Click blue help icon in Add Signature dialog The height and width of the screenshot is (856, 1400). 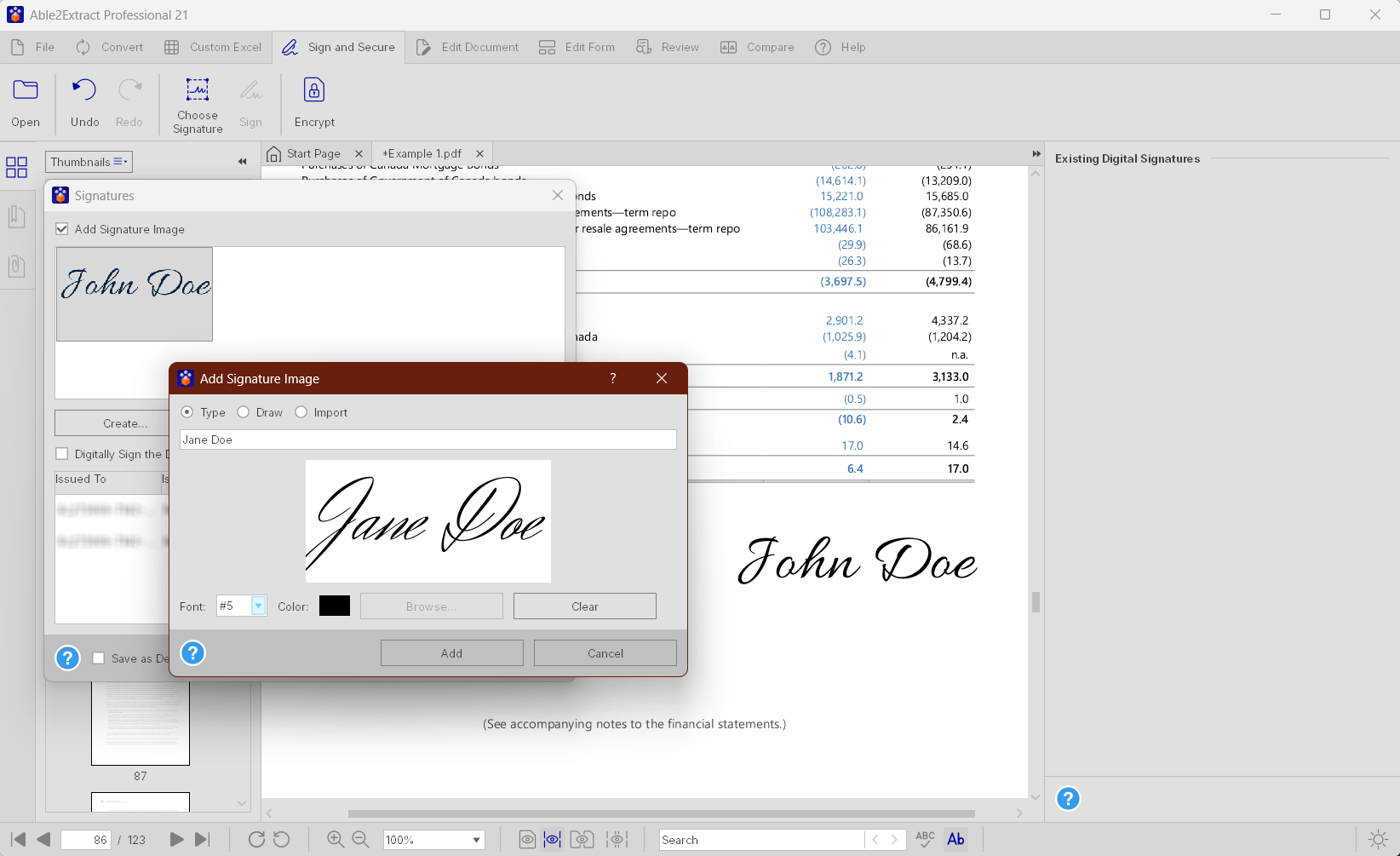(x=193, y=653)
